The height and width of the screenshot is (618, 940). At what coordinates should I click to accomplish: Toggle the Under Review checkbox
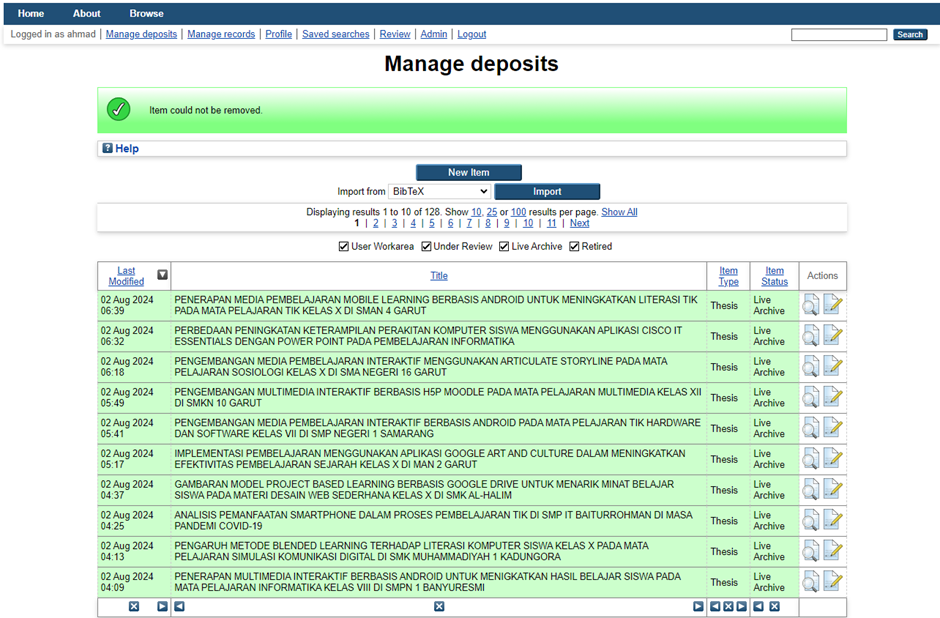click(x=426, y=247)
